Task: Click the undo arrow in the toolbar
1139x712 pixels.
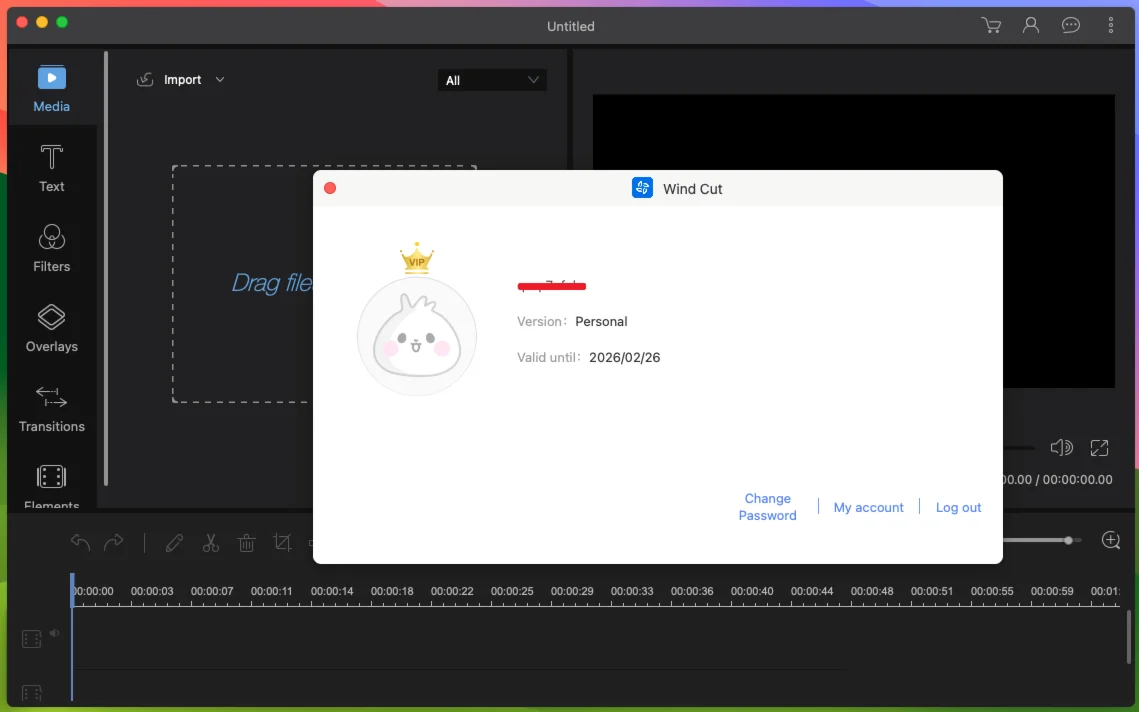Action: pyautogui.click(x=80, y=542)
